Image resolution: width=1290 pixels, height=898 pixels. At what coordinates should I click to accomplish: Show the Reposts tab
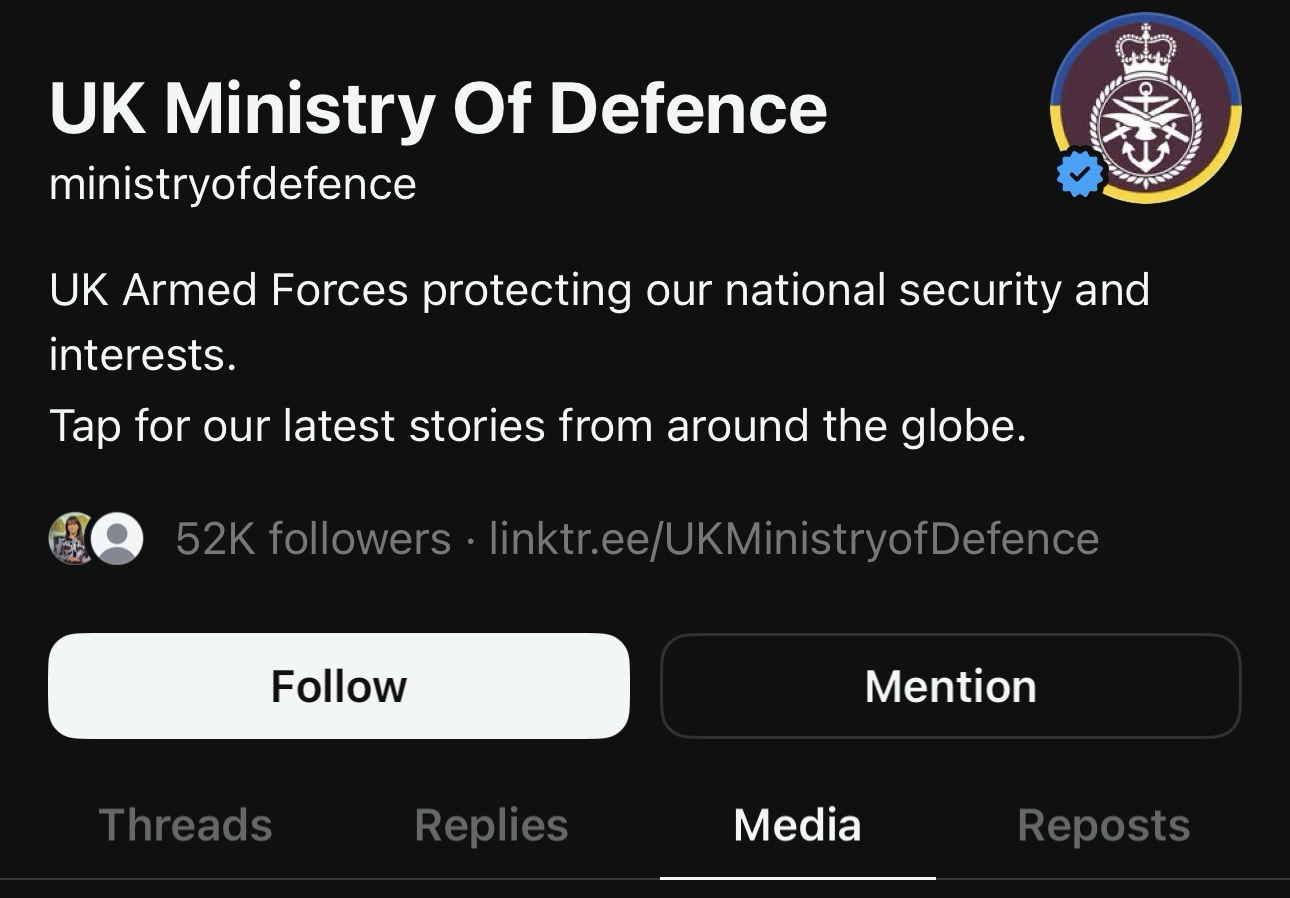(1103, 826)
